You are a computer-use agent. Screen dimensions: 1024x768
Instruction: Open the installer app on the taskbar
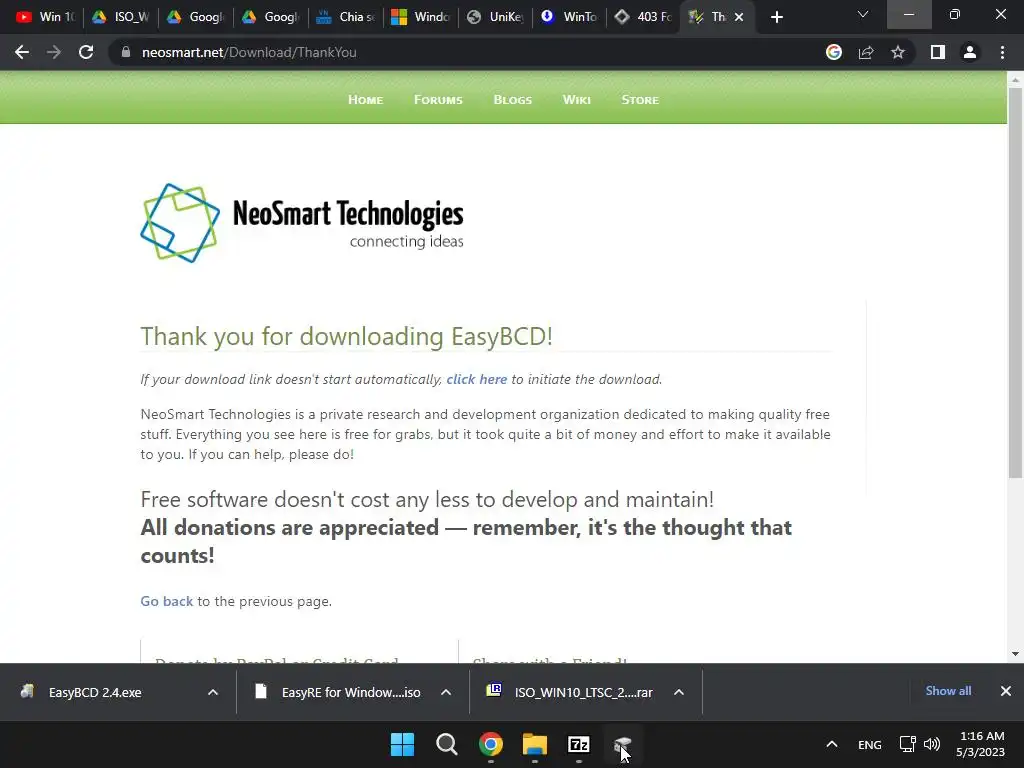coord(622,744)
